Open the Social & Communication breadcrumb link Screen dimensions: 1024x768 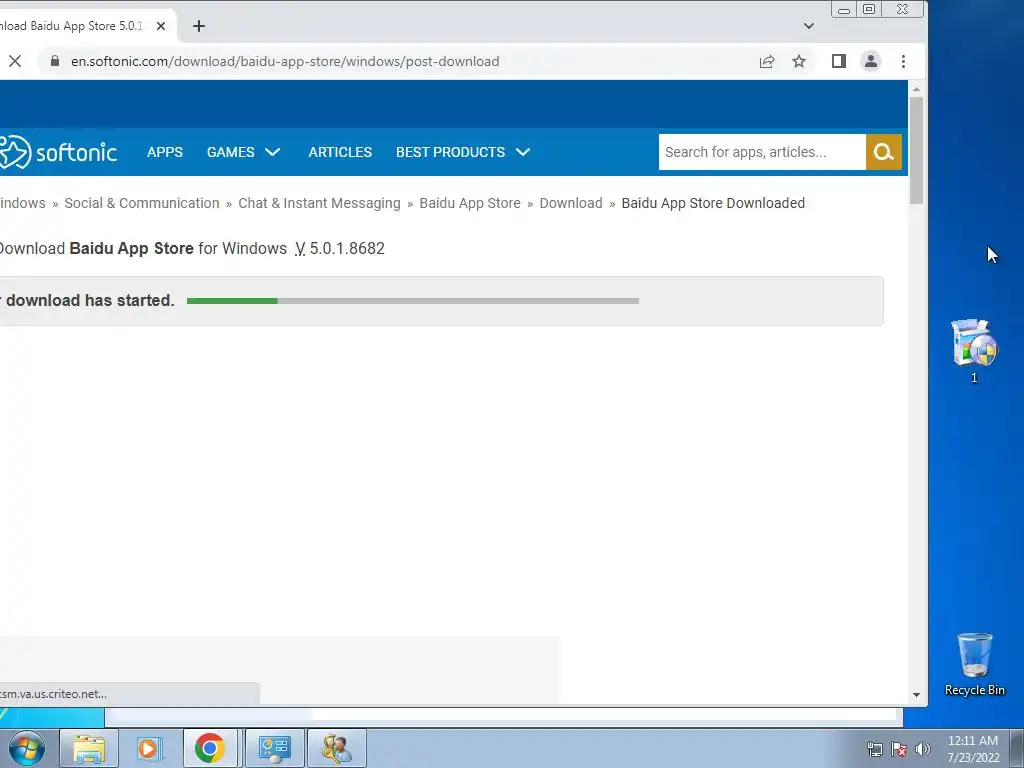point(142,203)
